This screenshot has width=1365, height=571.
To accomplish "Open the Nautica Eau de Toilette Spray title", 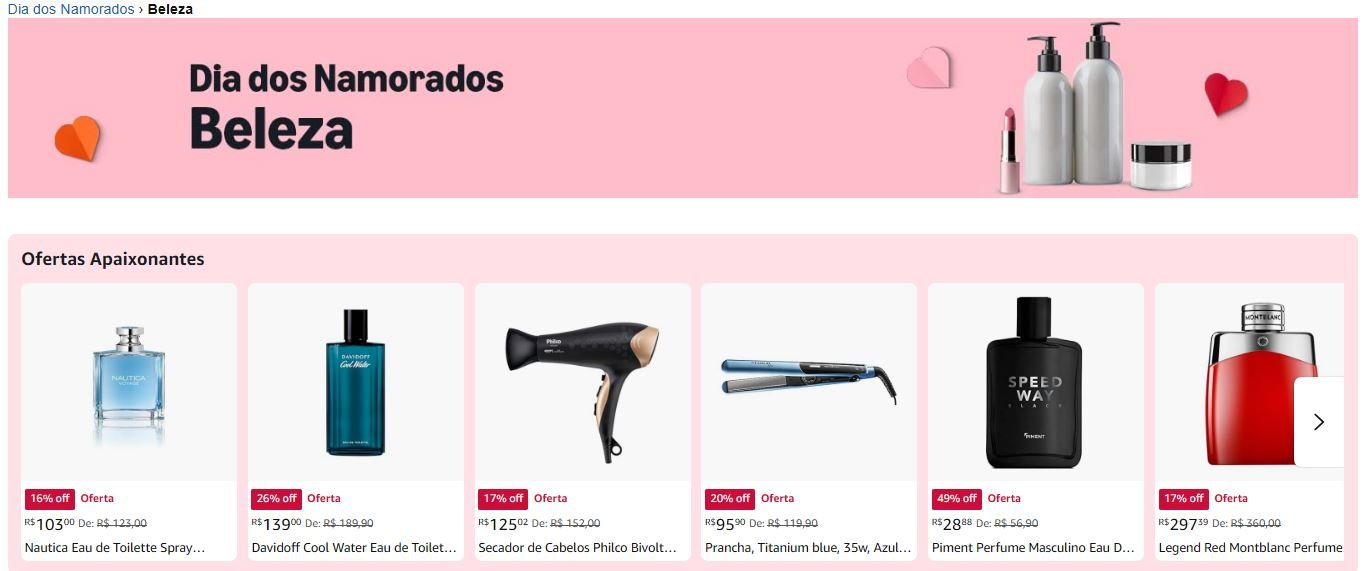I will tap(115, 548).
